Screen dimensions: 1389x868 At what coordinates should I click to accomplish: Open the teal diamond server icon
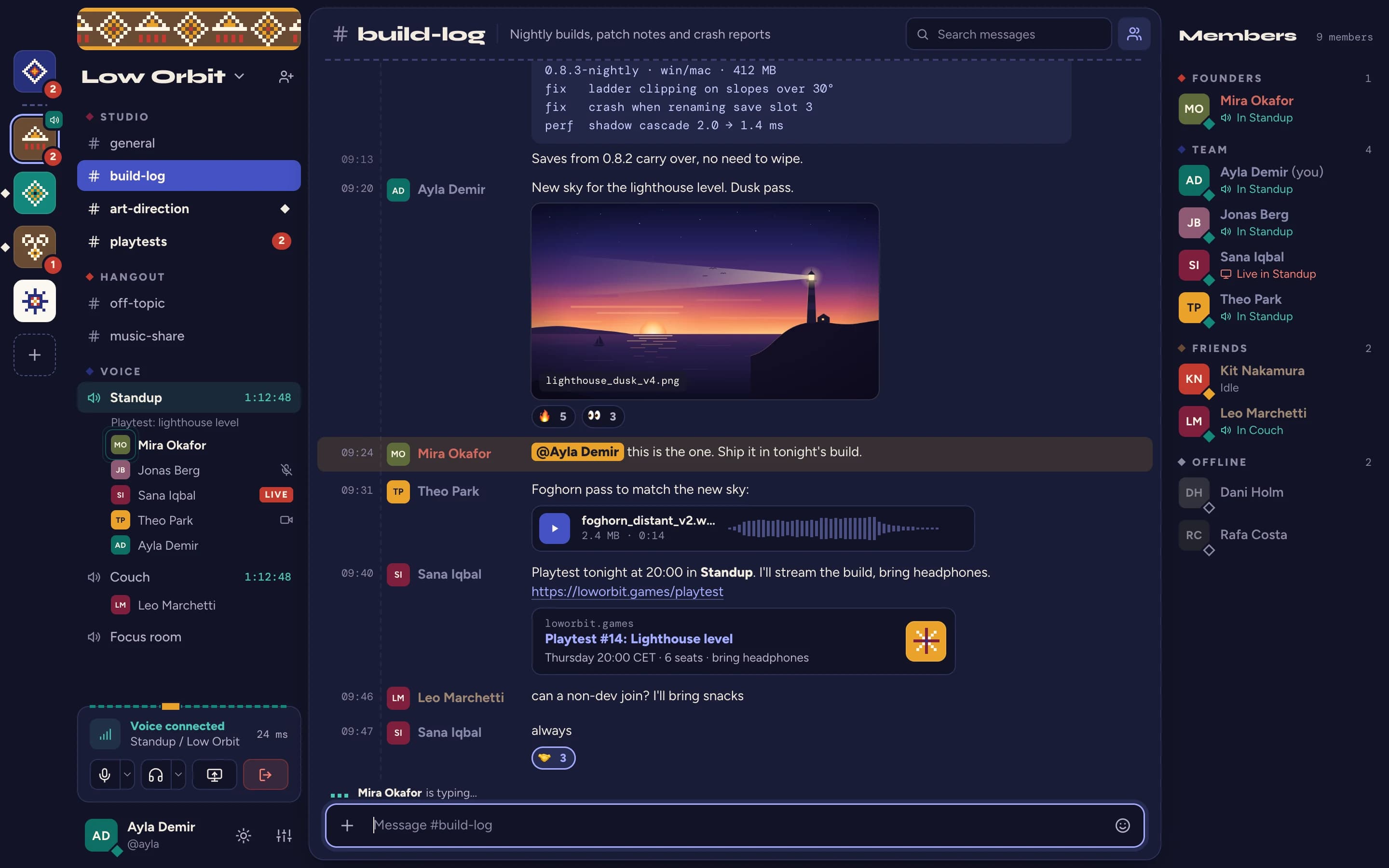pos(34,193)
